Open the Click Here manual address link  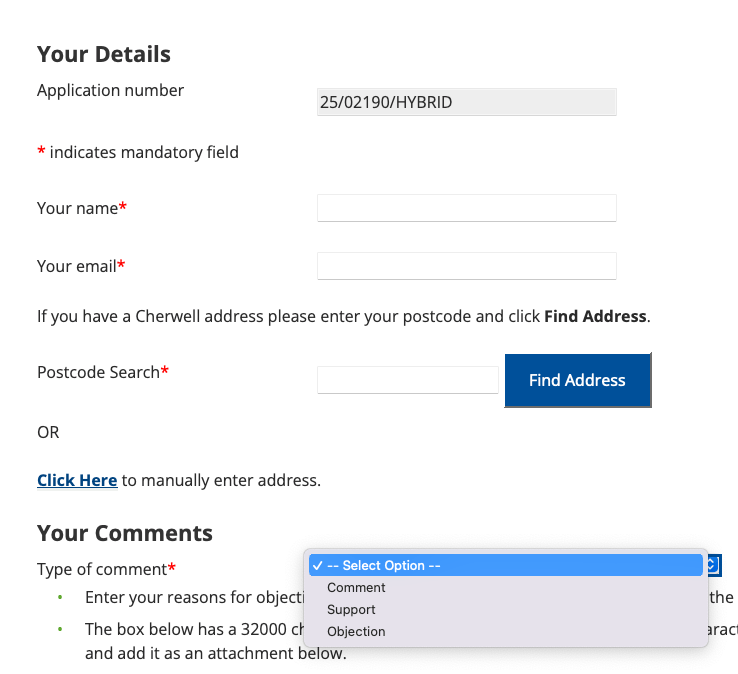pyautogui.click(x=77, y=480)
